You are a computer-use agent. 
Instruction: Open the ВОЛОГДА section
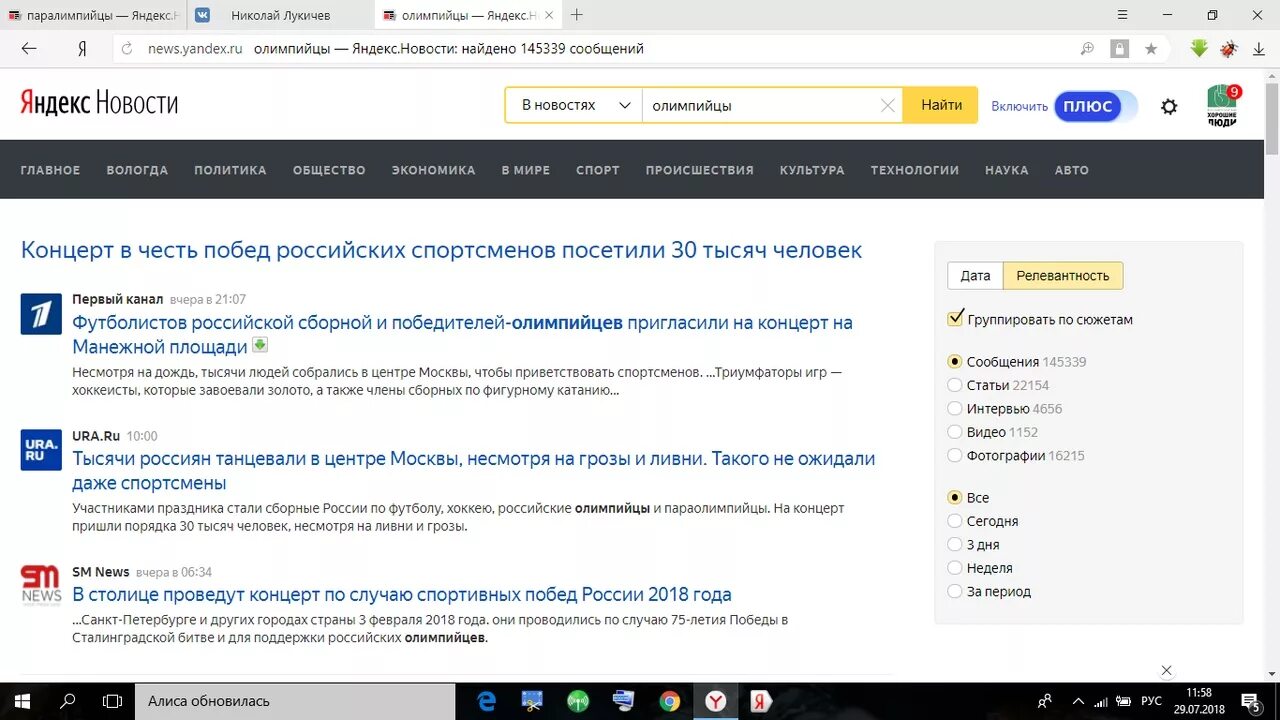(x=137, y=170)
